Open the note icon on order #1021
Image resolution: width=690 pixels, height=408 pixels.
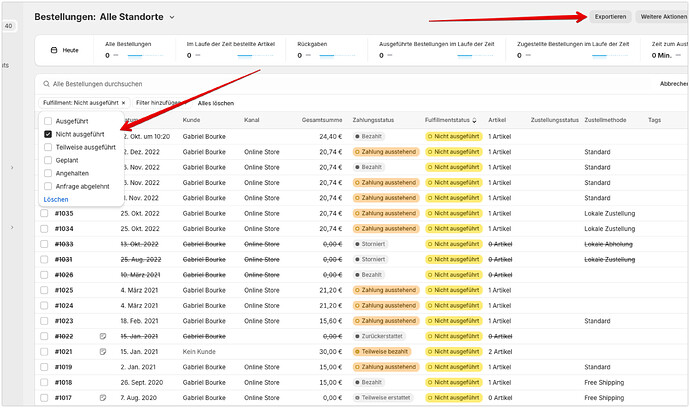(103, 351)
